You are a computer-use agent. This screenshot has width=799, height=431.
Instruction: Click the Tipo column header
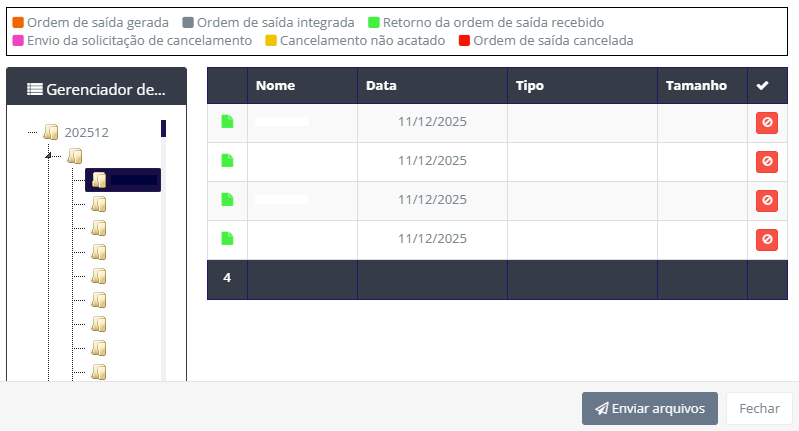coord(529,86)
